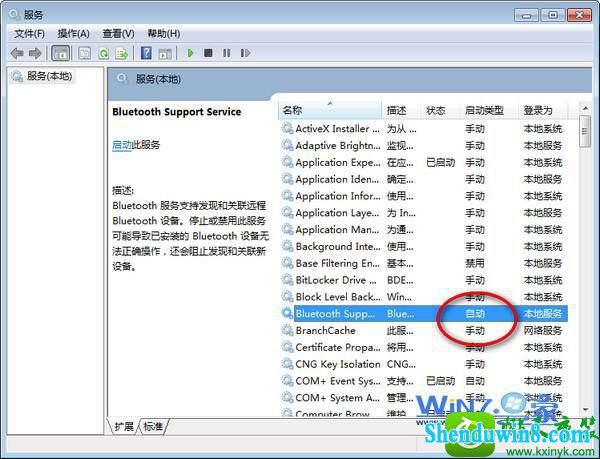
Task: Select the Background Intelligent Transfer row
Action: pos(424,246)
